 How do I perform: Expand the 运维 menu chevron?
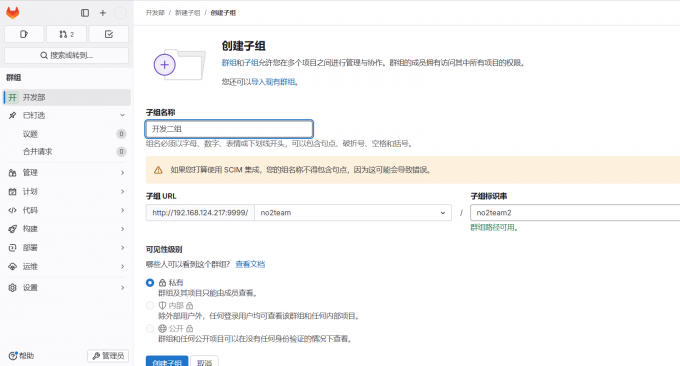[x=122, y=266]
